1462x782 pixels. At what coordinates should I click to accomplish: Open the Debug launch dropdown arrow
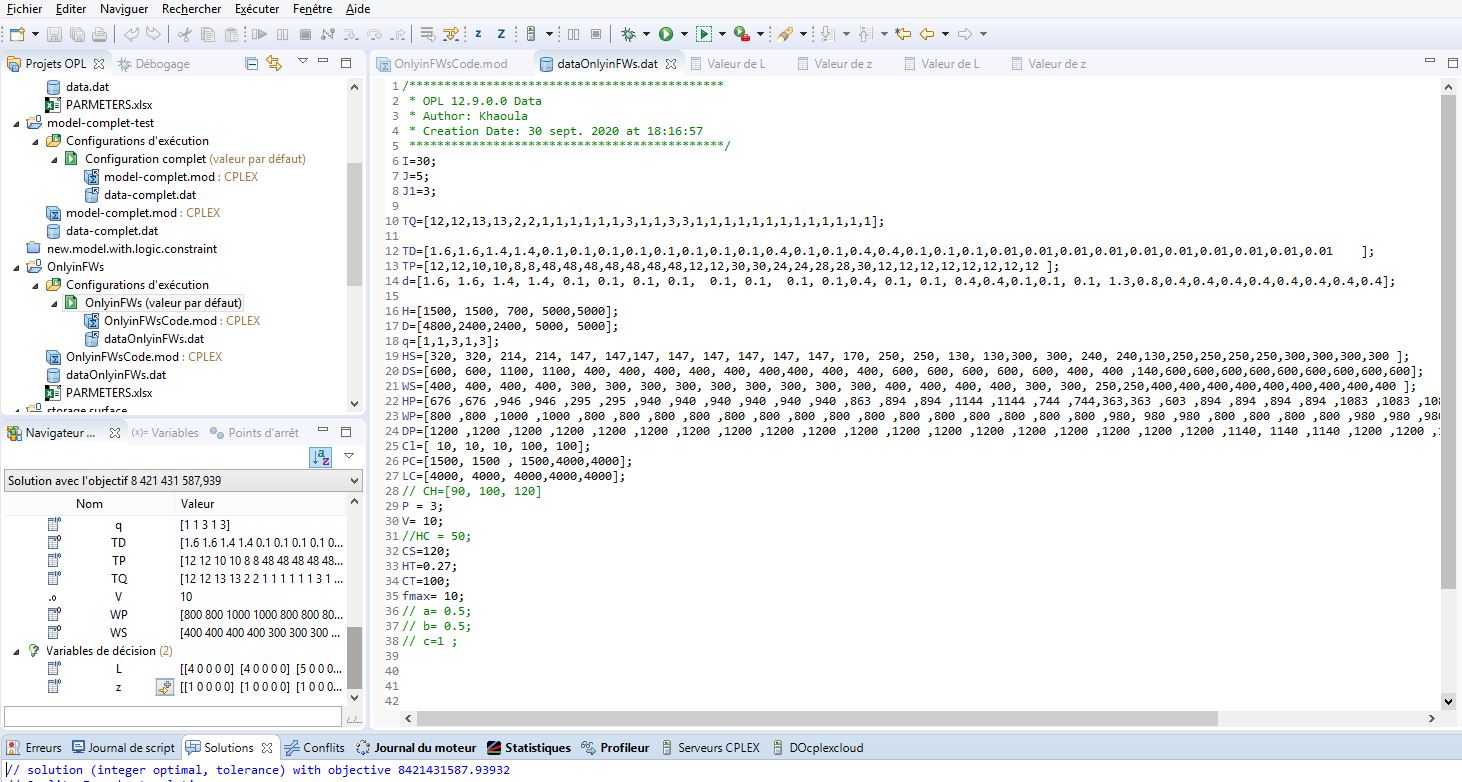point(646,34)
